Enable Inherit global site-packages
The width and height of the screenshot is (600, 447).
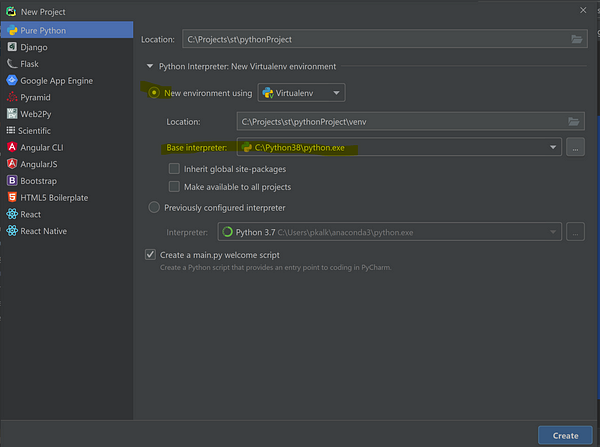(174, 169)
